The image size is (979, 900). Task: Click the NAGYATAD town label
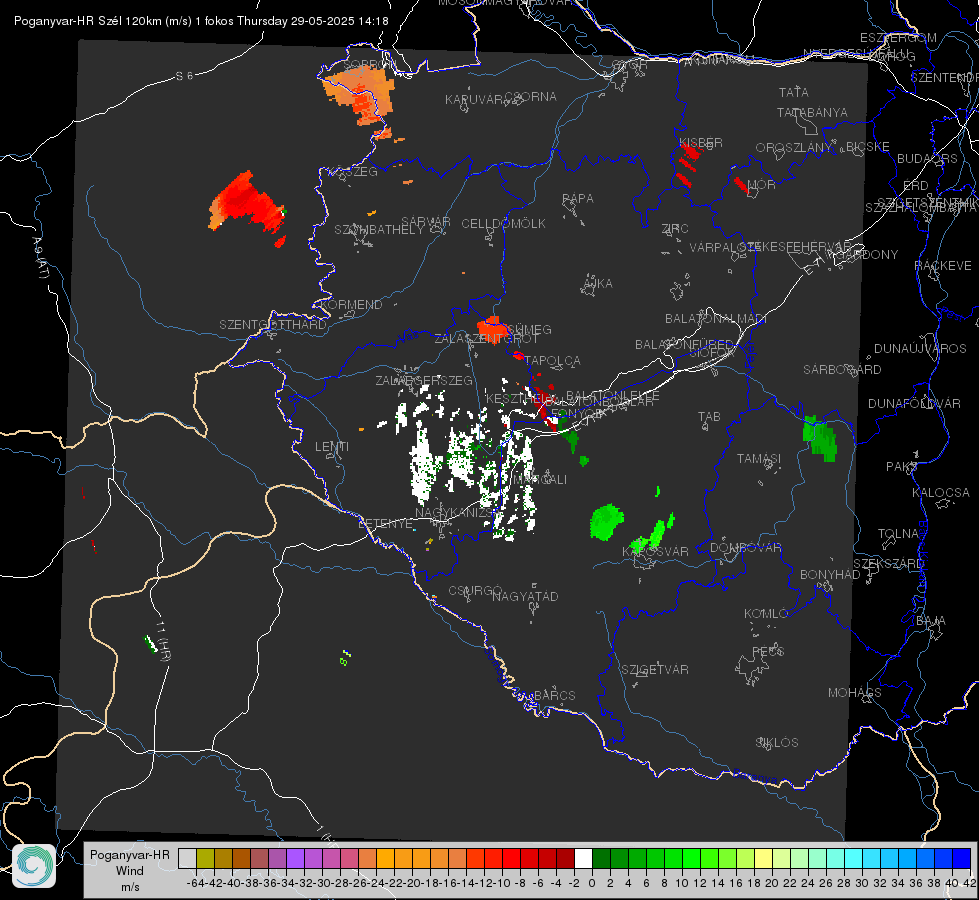coord(525,596)
